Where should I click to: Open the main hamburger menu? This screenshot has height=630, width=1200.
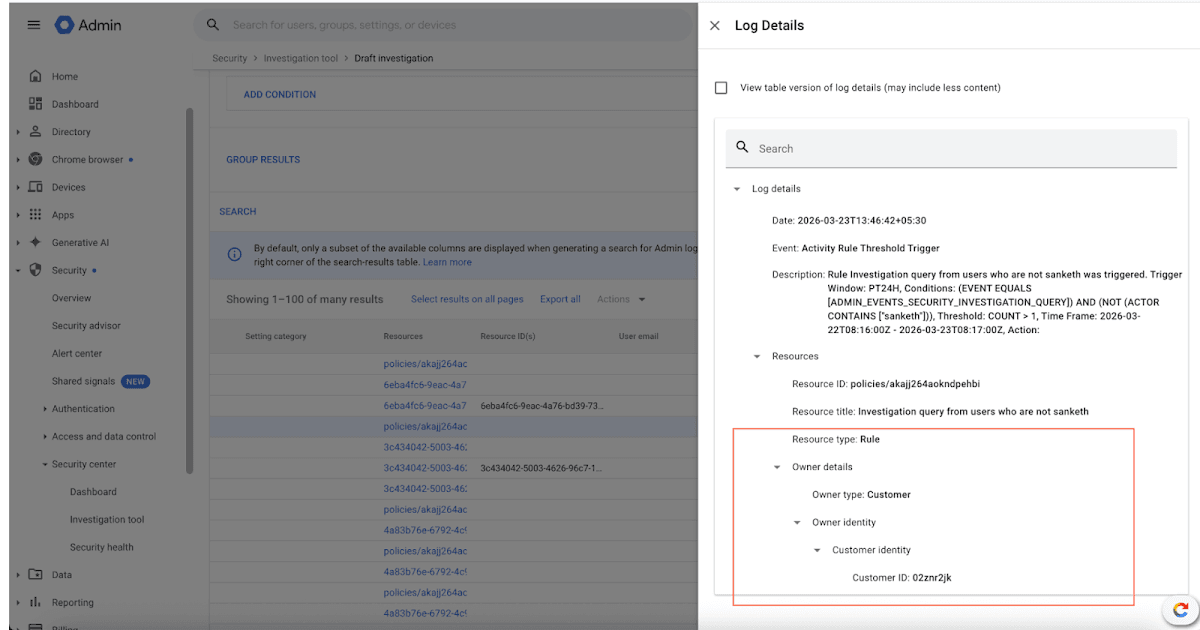34,24
